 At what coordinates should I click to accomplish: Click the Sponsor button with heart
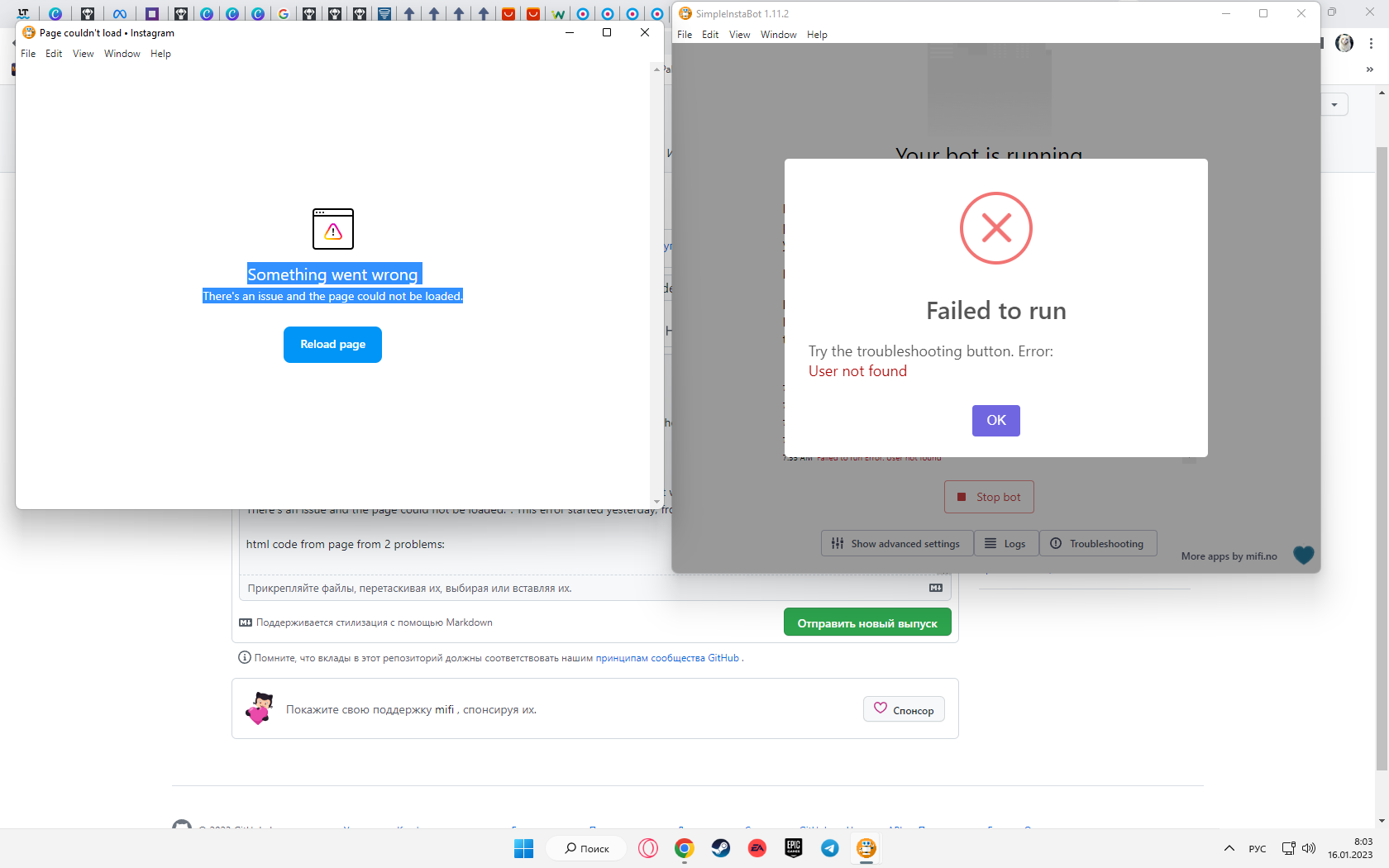point(904,709)
